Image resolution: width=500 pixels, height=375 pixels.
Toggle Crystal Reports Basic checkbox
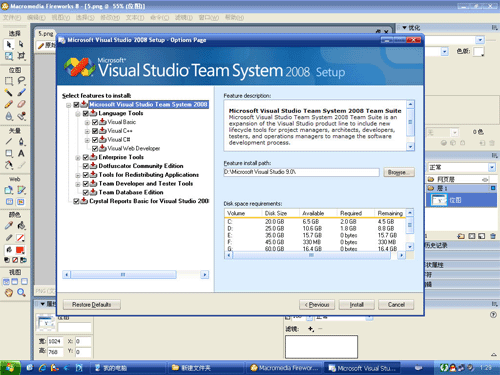(x=76, y=201)
